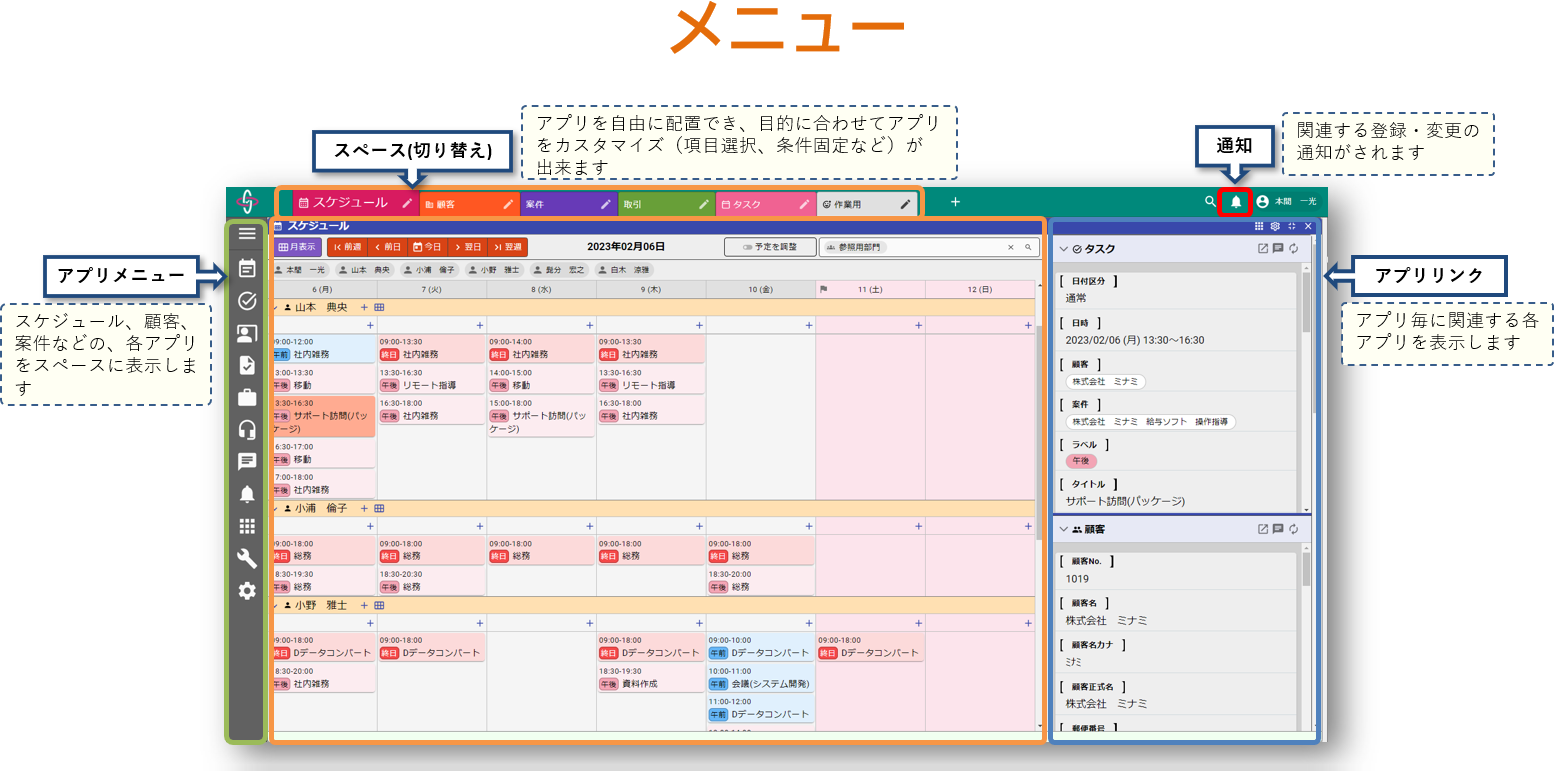Open タスク panel in new window
The width and height of the screenshot is (1561, 771).
(1263, 249)
